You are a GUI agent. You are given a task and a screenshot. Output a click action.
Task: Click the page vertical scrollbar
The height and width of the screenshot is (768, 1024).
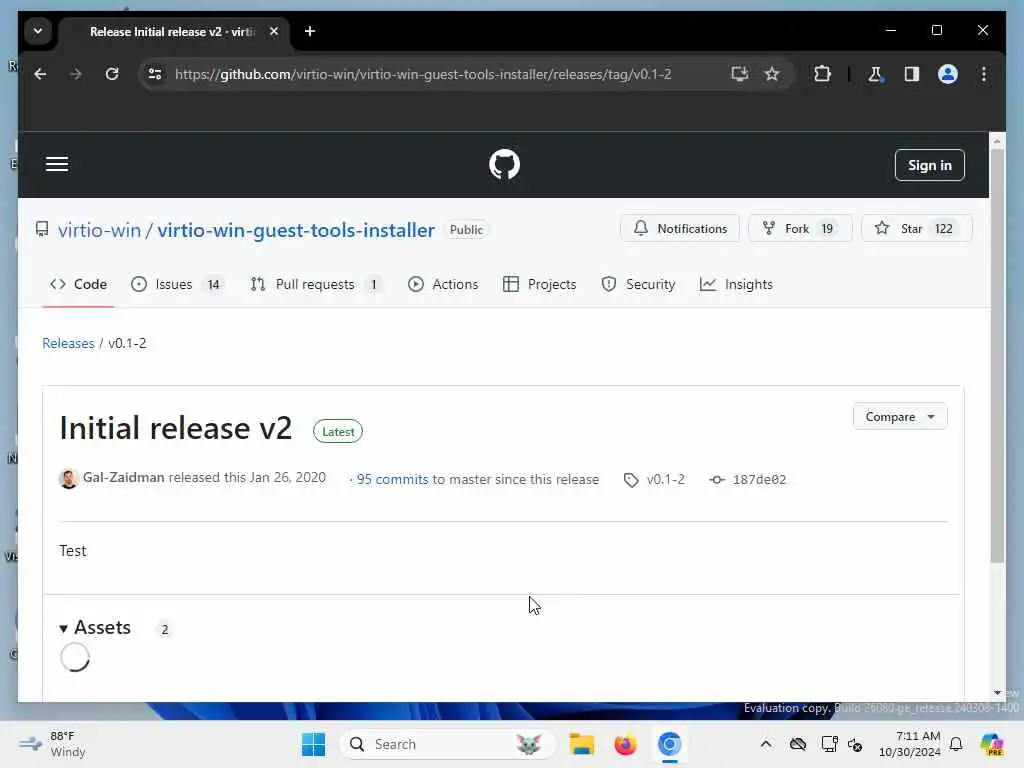click(997, 356)
